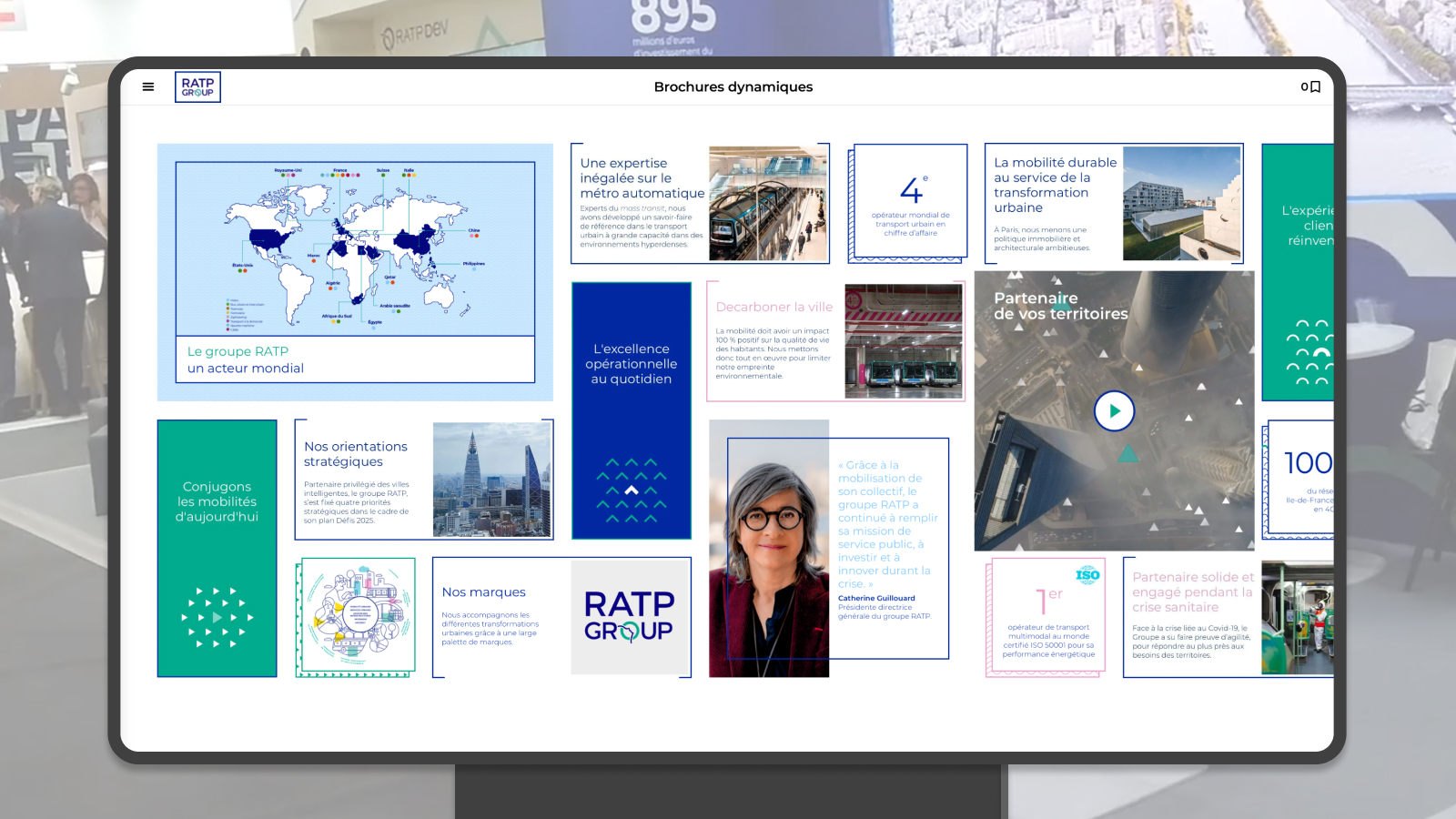The image size is (1456, 819).
Task: Select the 4e opérateur mondial statistic card
Action: point(908,203)
